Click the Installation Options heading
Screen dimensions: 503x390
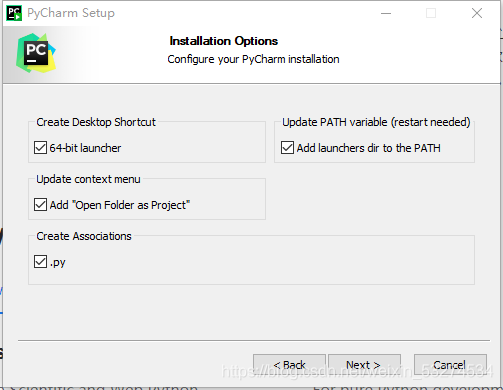pyautogui.click(x=224, y=41)
